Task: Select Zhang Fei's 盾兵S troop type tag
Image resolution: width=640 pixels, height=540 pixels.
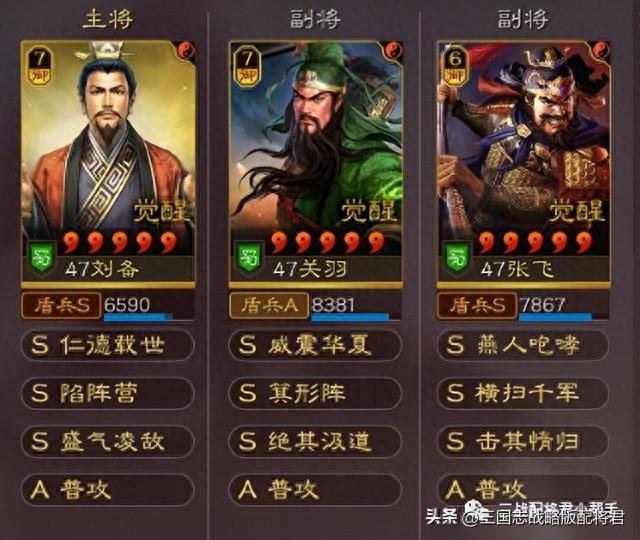Action: point(477,305)
